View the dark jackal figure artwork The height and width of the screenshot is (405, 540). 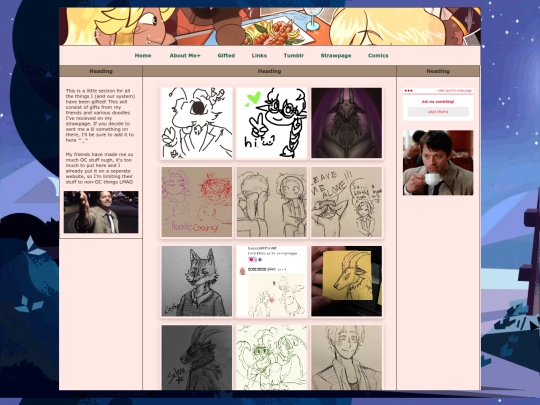[x=346, y=123]
